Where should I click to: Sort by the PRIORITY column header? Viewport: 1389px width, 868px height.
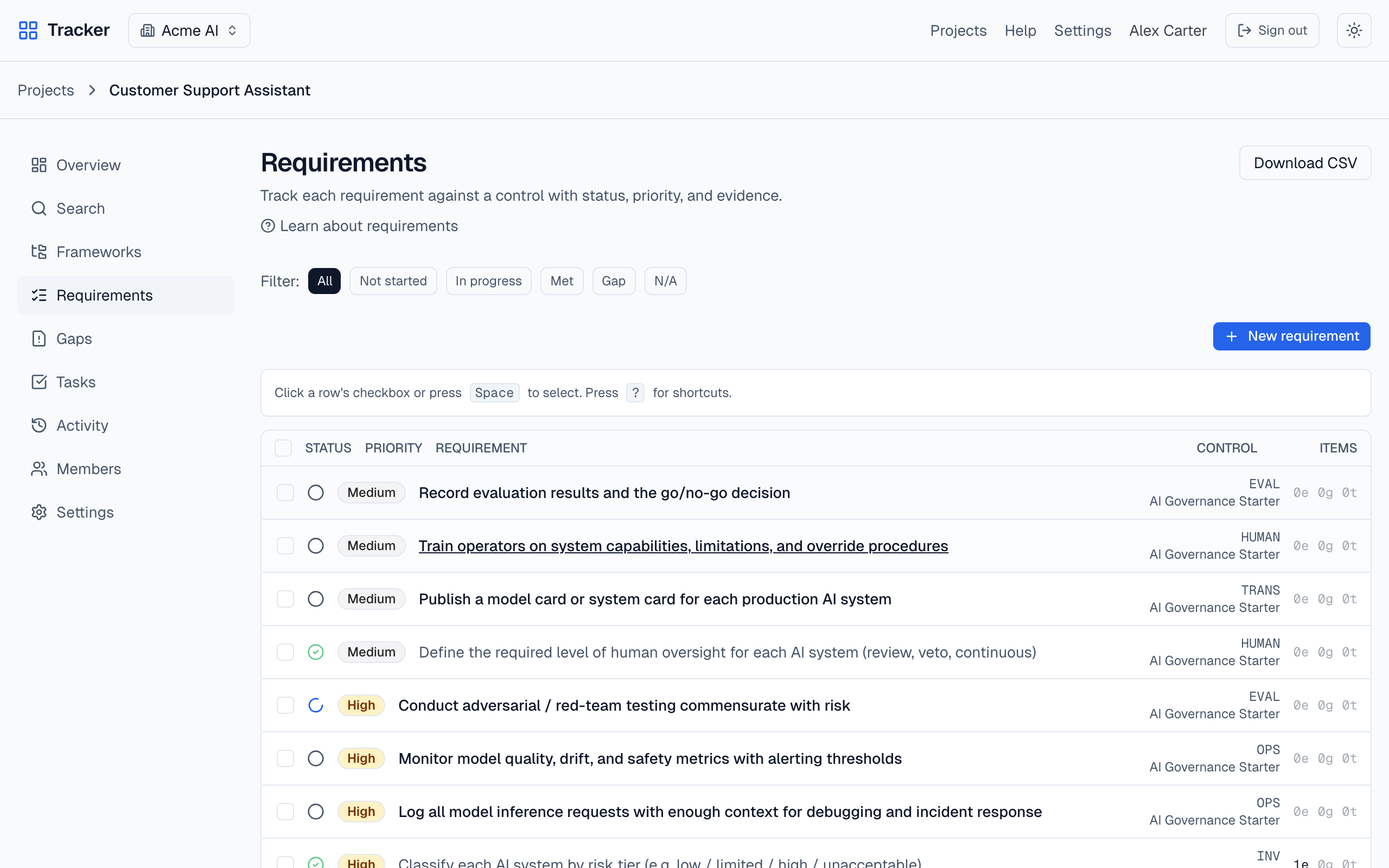pyautogui.click(x=393, y=448)
